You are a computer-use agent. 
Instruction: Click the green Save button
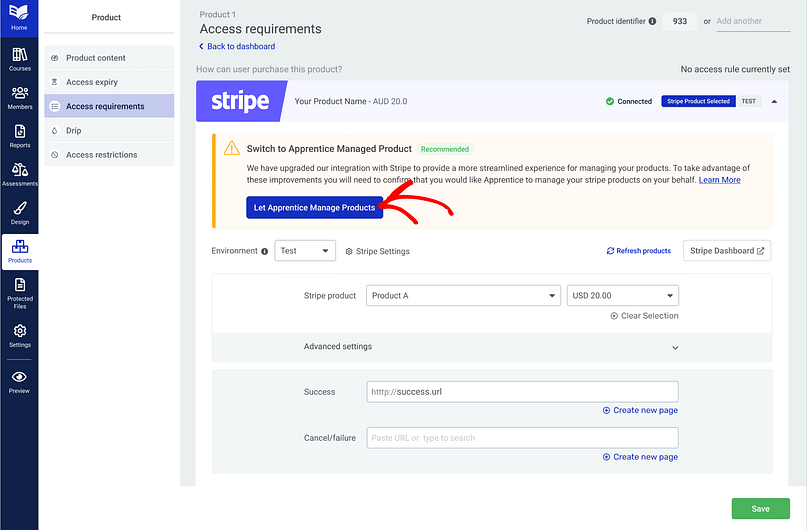(x=760, y=509)
